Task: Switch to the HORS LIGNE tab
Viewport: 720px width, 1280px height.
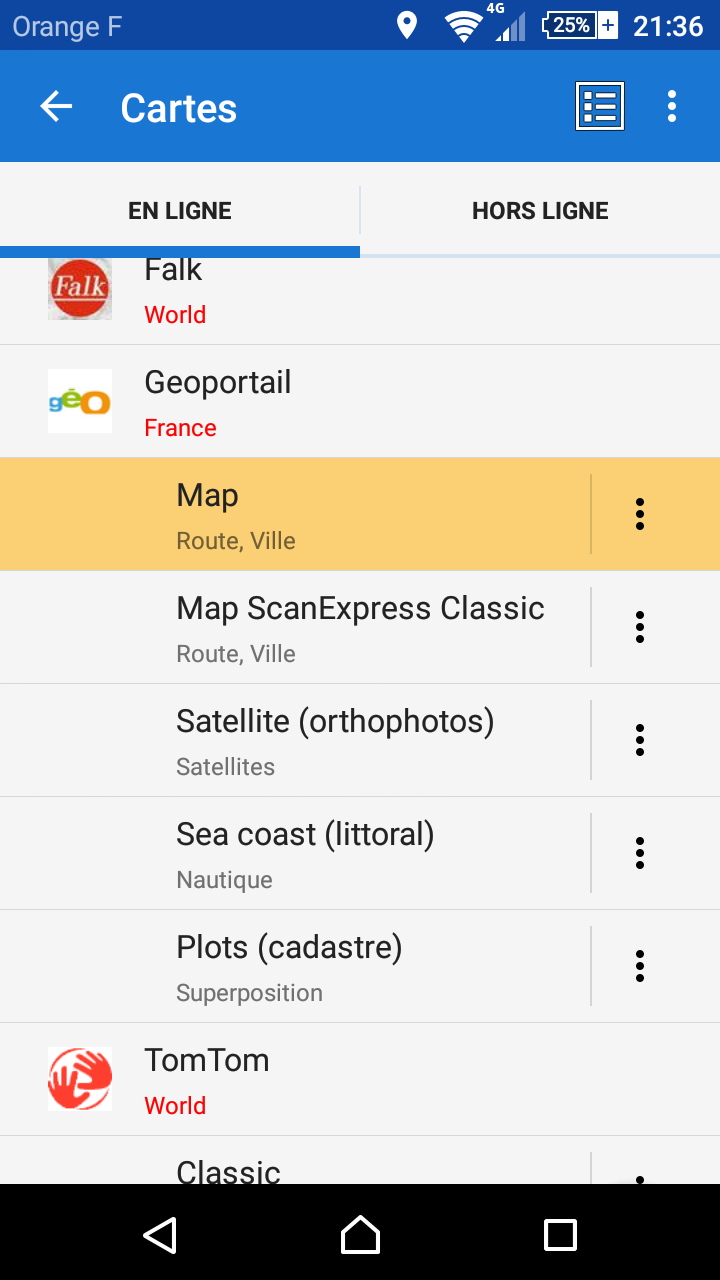Action: [540, 211]
